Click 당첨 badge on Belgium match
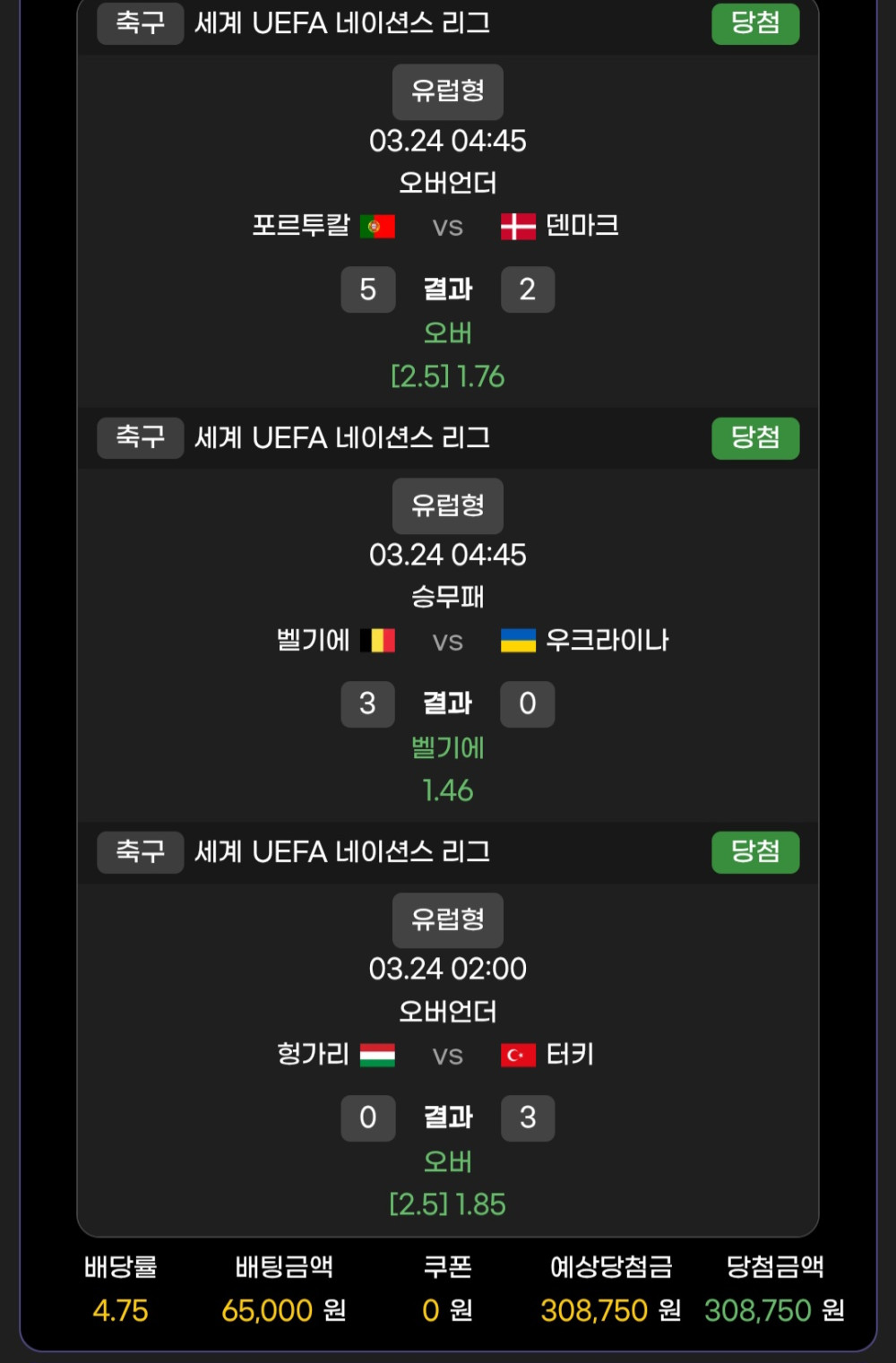The image size is (896, 1363). [755, 438]
